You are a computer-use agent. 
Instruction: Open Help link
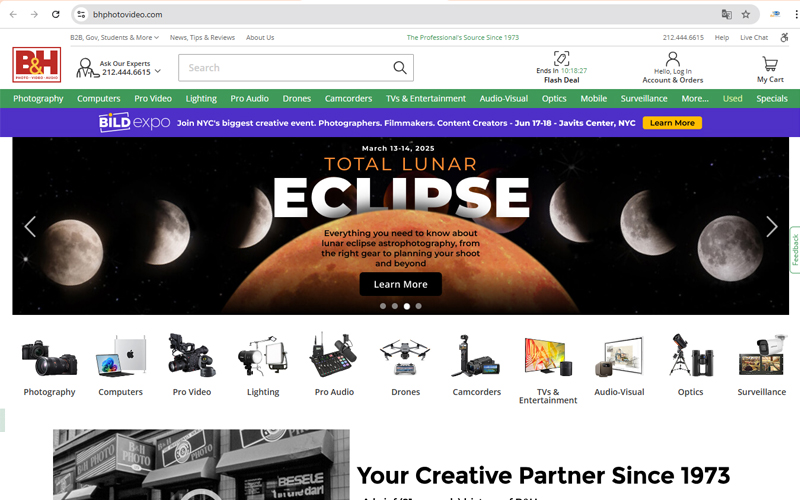tap(721, 37)
